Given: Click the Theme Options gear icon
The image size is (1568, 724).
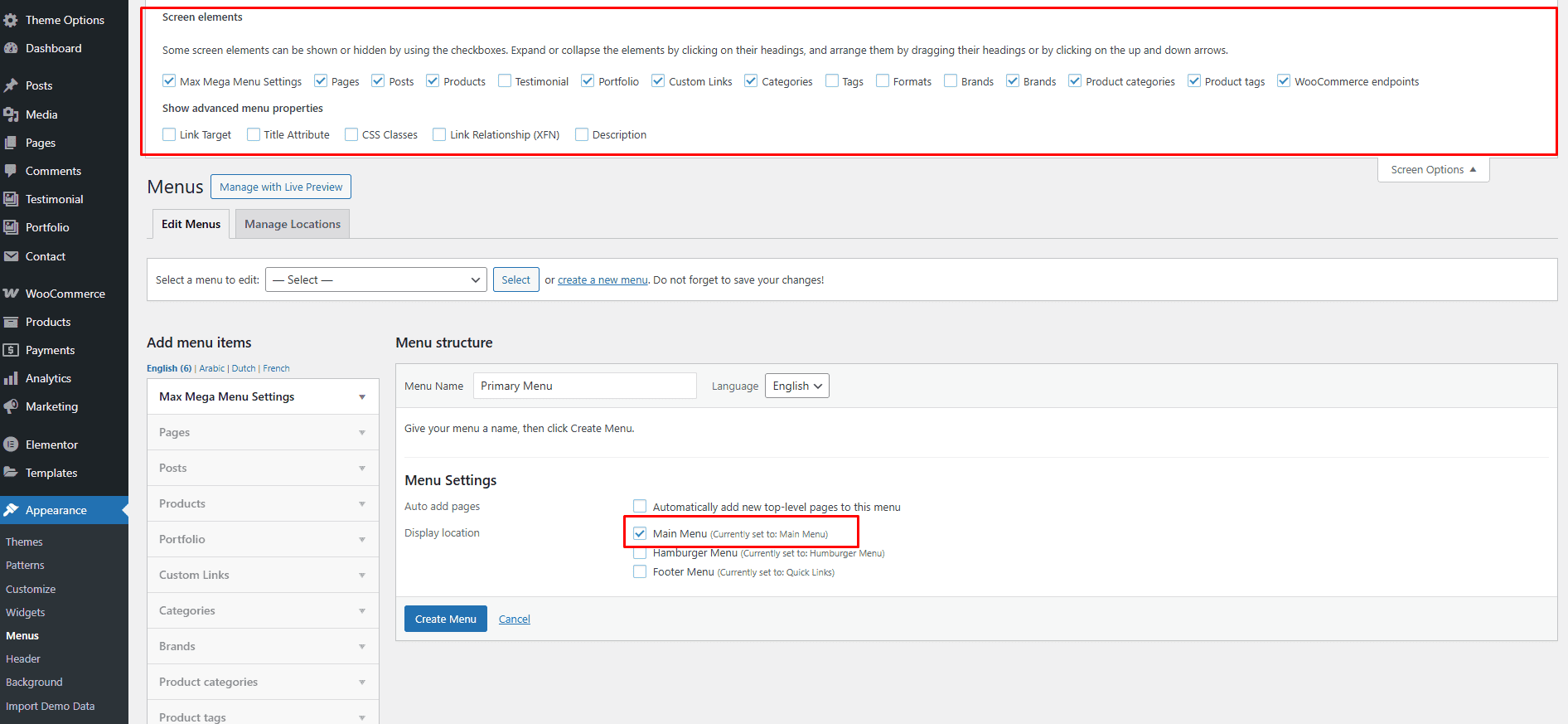Looking at the screenshot, I should 11,20.
